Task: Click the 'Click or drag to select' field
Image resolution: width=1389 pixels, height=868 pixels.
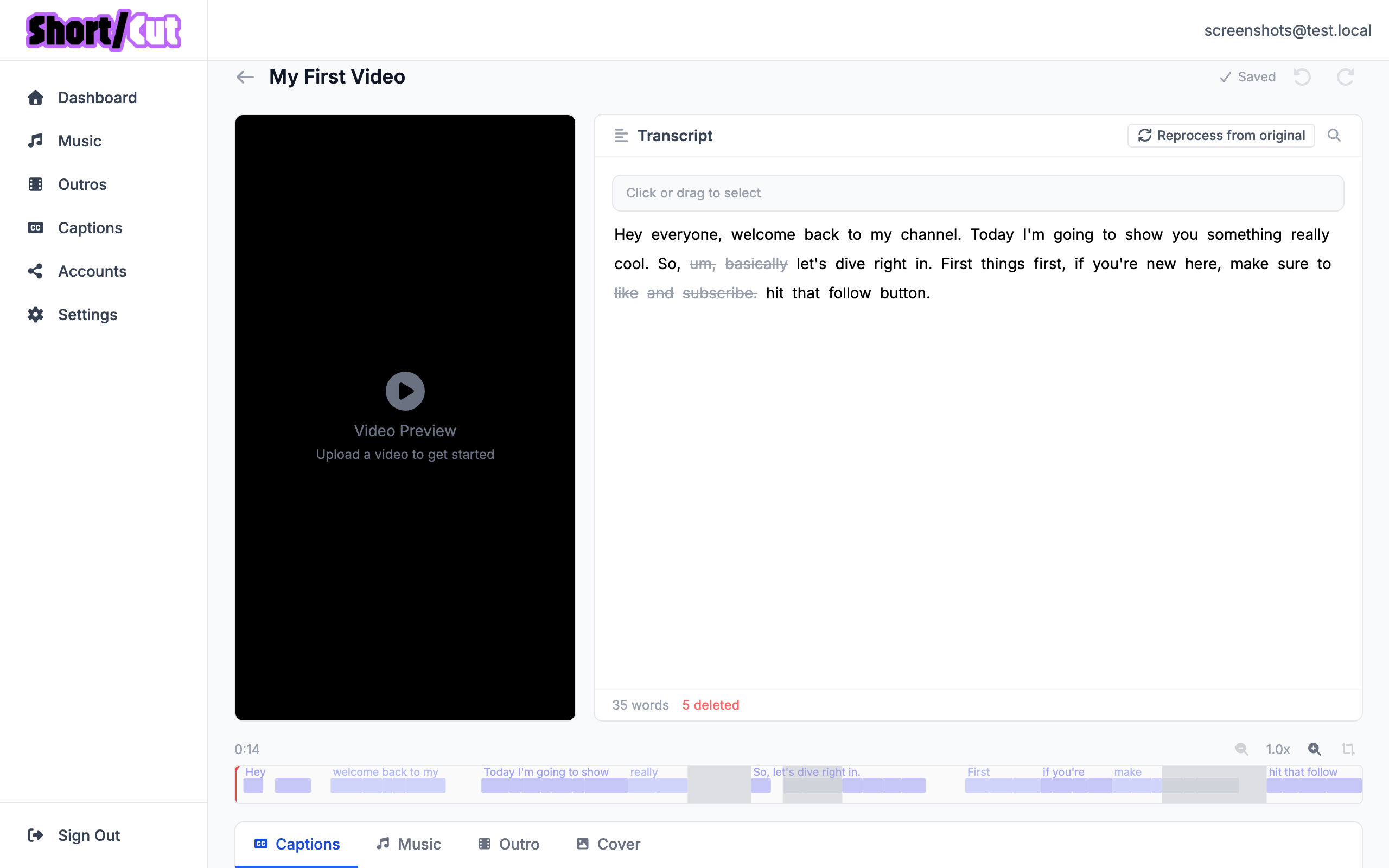Action: (977, 192)
